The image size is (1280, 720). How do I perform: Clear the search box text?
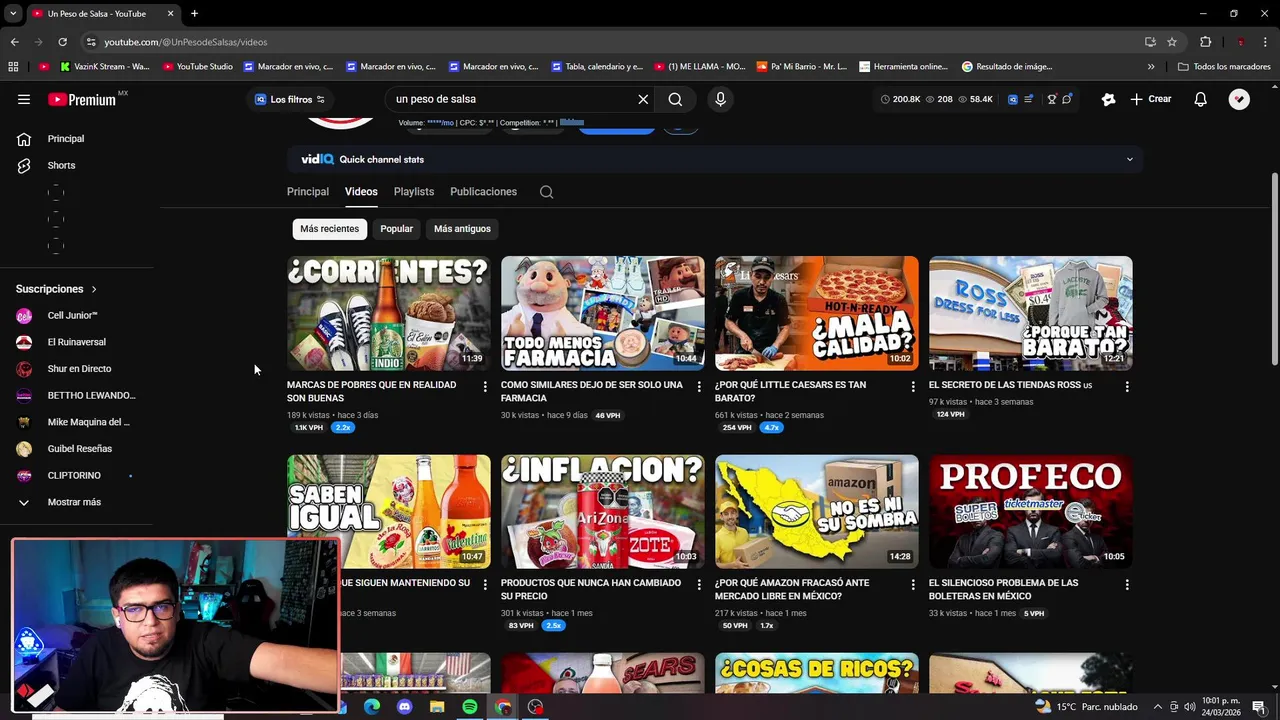(x=643, y=99)
